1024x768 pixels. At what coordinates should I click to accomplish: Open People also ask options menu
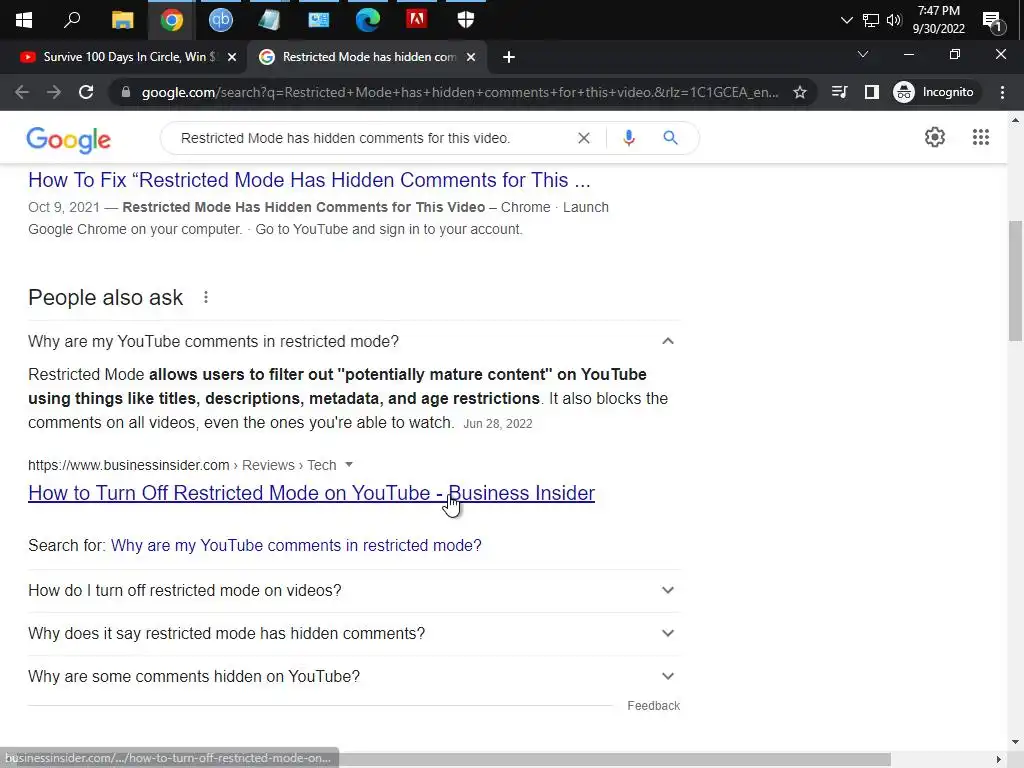pos(206,297)
